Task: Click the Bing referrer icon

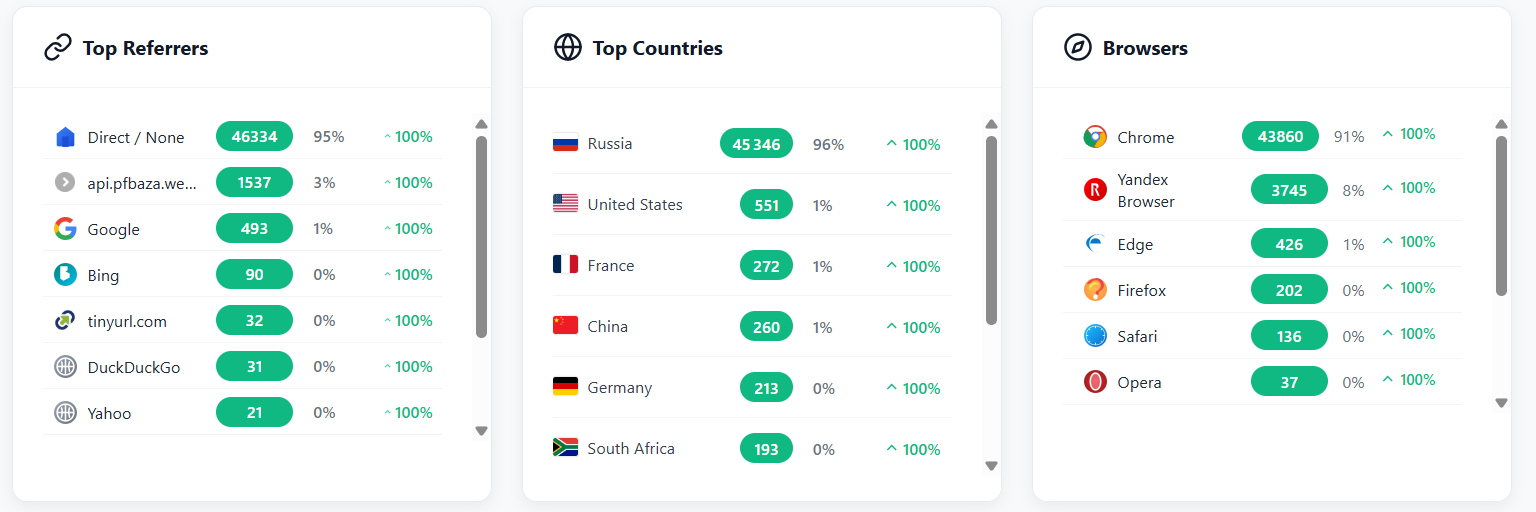Action: [x=65, y=275]
